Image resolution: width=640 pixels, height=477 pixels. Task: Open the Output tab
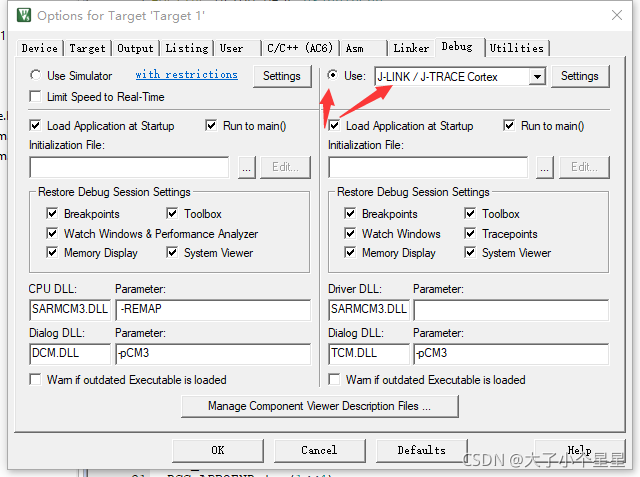point(135,48)
